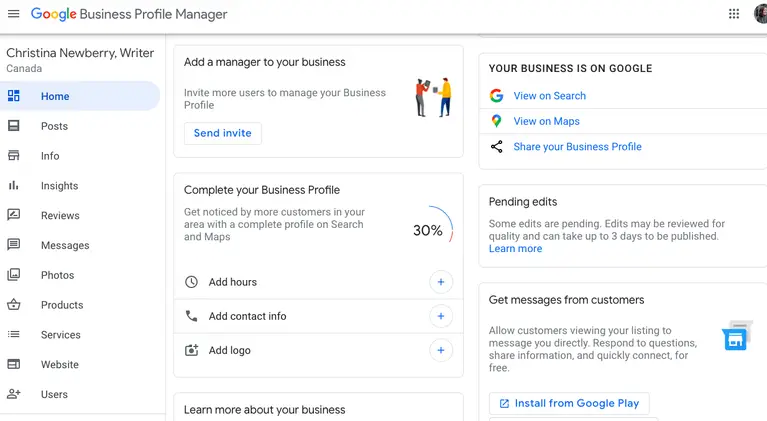Click the 30% profile completion indicator
Screen dimensions: 767x421
point(430,230)
